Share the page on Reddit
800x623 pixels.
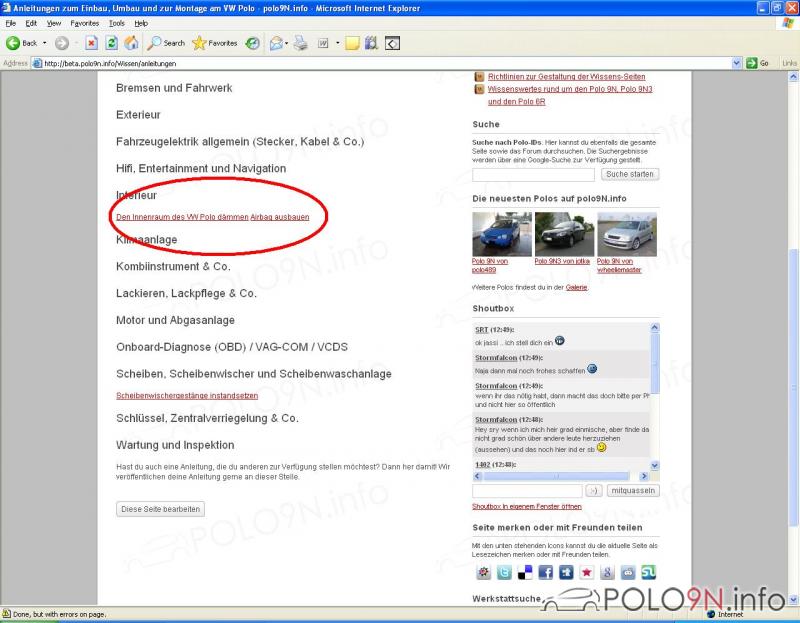tap(628, 572)
